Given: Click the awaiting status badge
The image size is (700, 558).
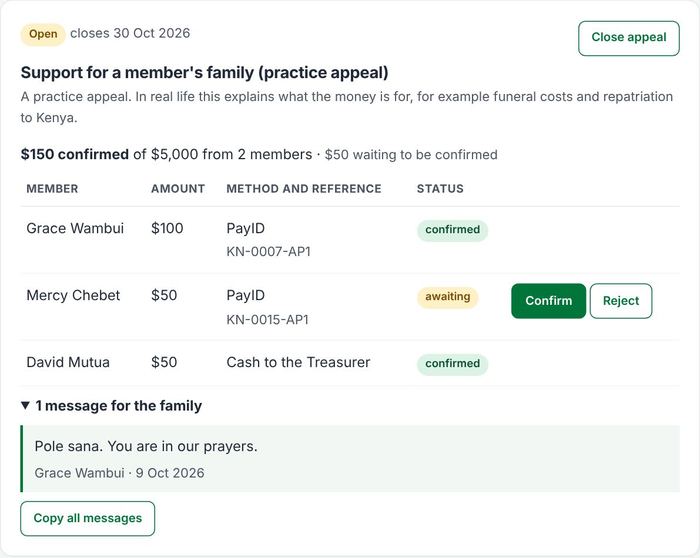Looking at the screenshot, I should [x=447, y=297].
